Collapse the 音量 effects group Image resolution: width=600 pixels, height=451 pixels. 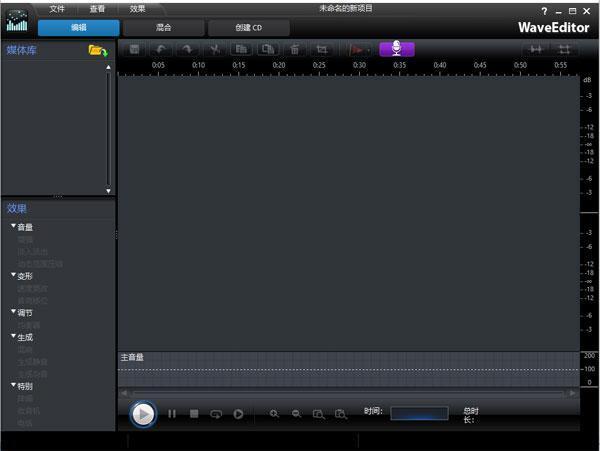13,226
